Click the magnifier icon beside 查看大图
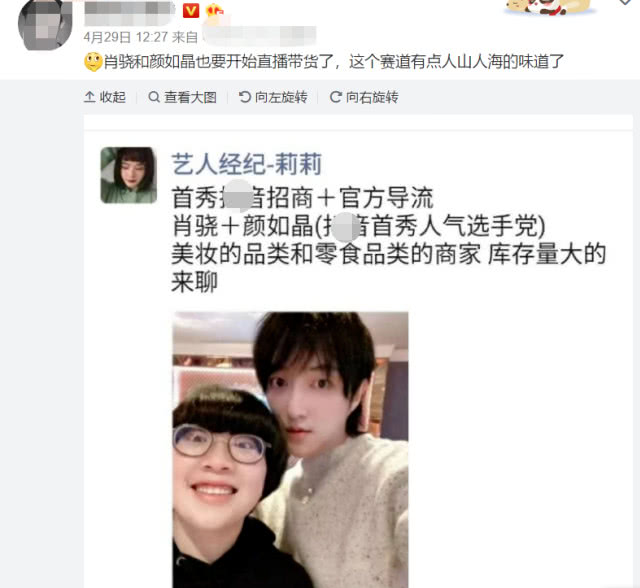This screenshot has height=588, width=640. [x=154, y=97]
